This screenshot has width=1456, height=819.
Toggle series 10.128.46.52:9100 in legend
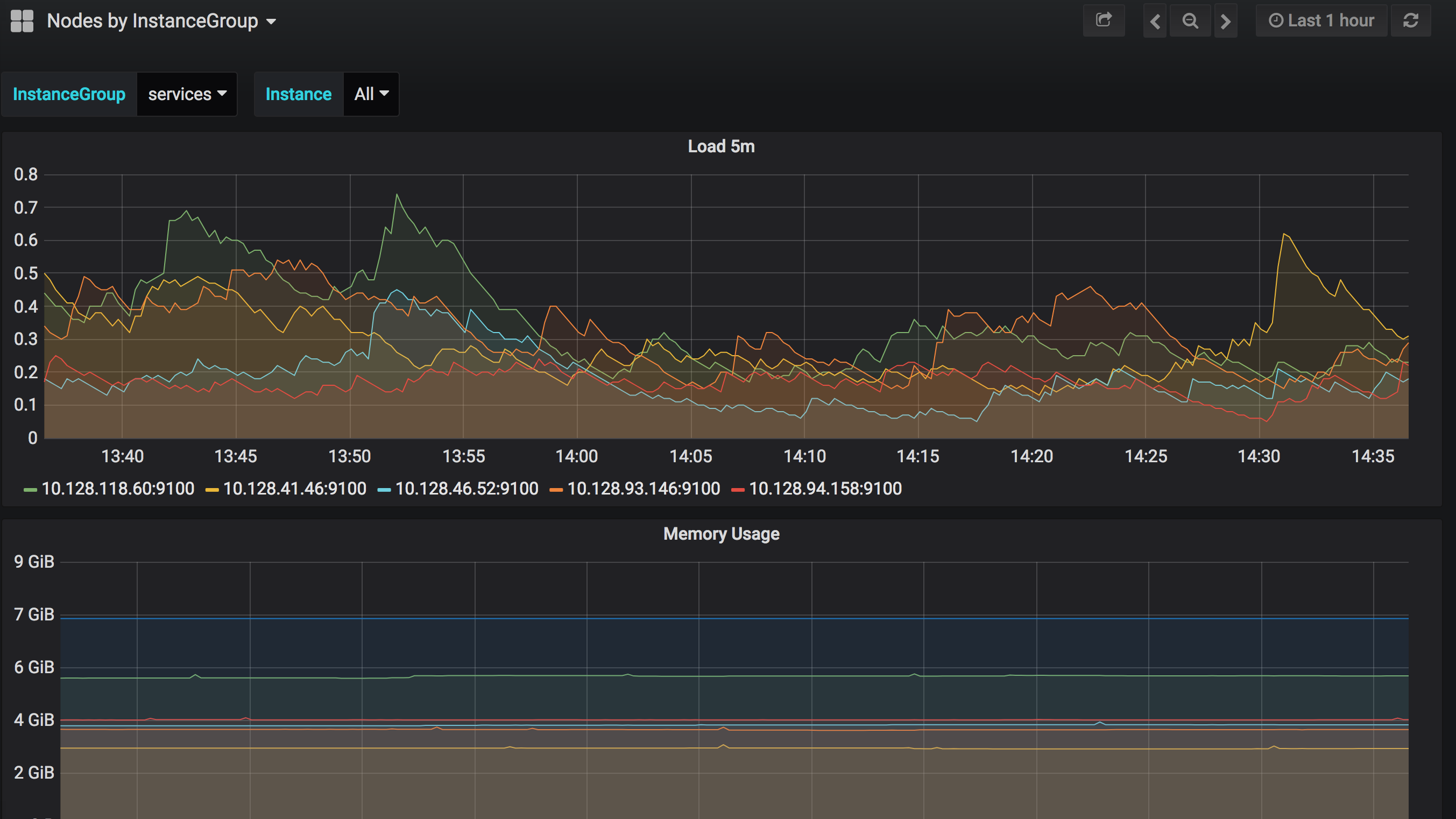467,489
